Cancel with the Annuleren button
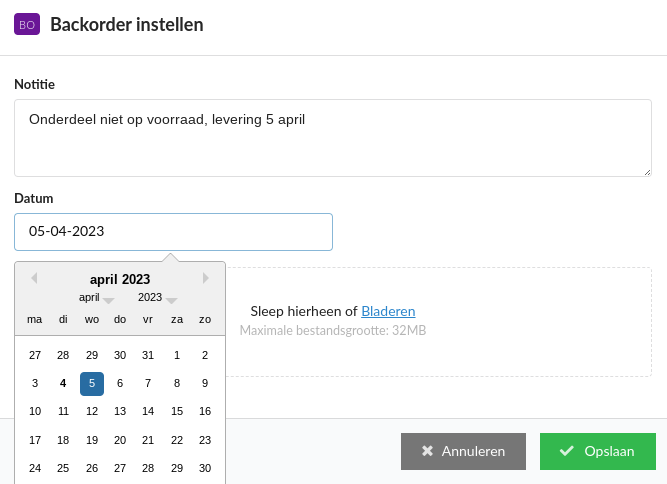Viewport: 667px width, 484px height. click(x=463, y=451)
